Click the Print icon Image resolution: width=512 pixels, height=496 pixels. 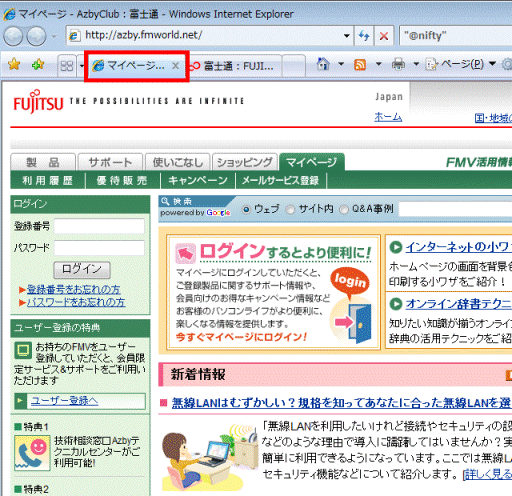[x=398, y=64]
